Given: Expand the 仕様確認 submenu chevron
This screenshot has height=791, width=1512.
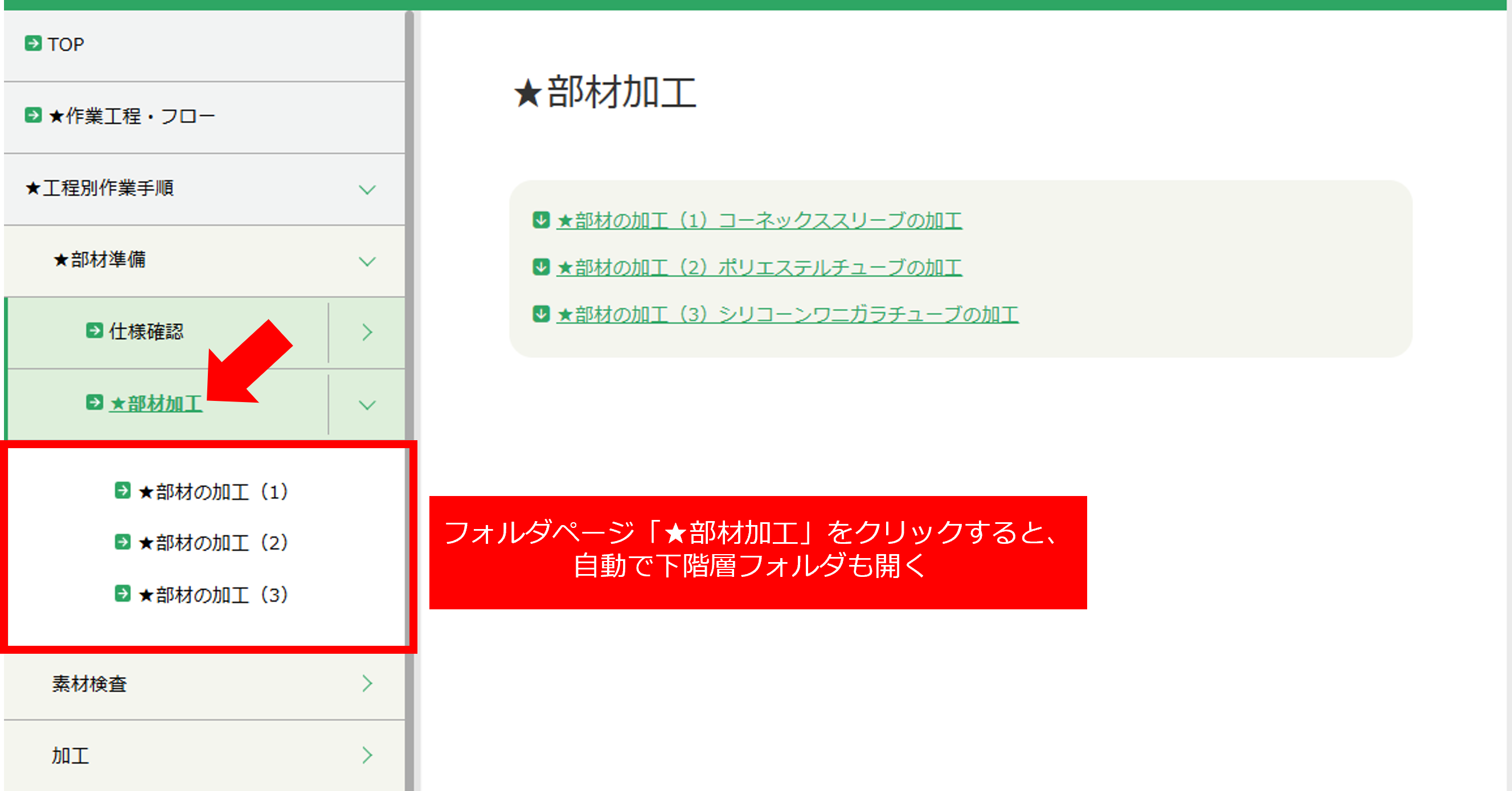Looking at the screenshot, I should pyautogui.click(x=367, y=332).
